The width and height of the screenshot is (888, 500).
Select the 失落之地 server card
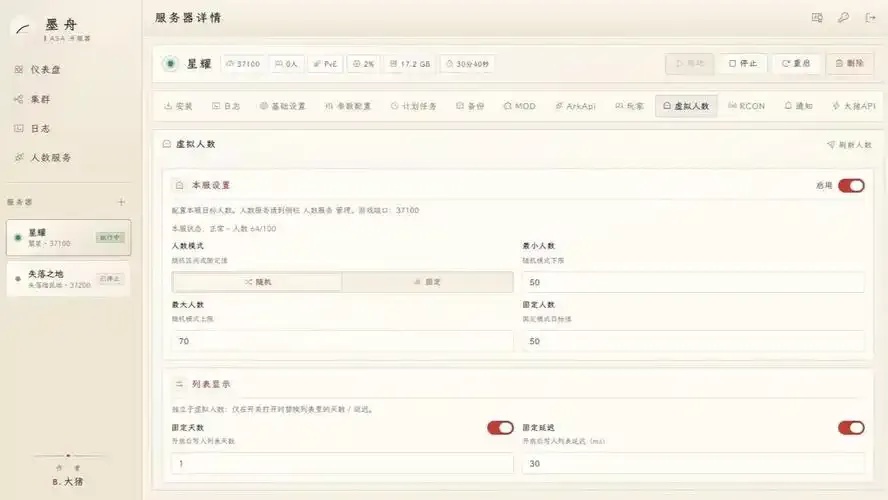(x=69, y=279)
